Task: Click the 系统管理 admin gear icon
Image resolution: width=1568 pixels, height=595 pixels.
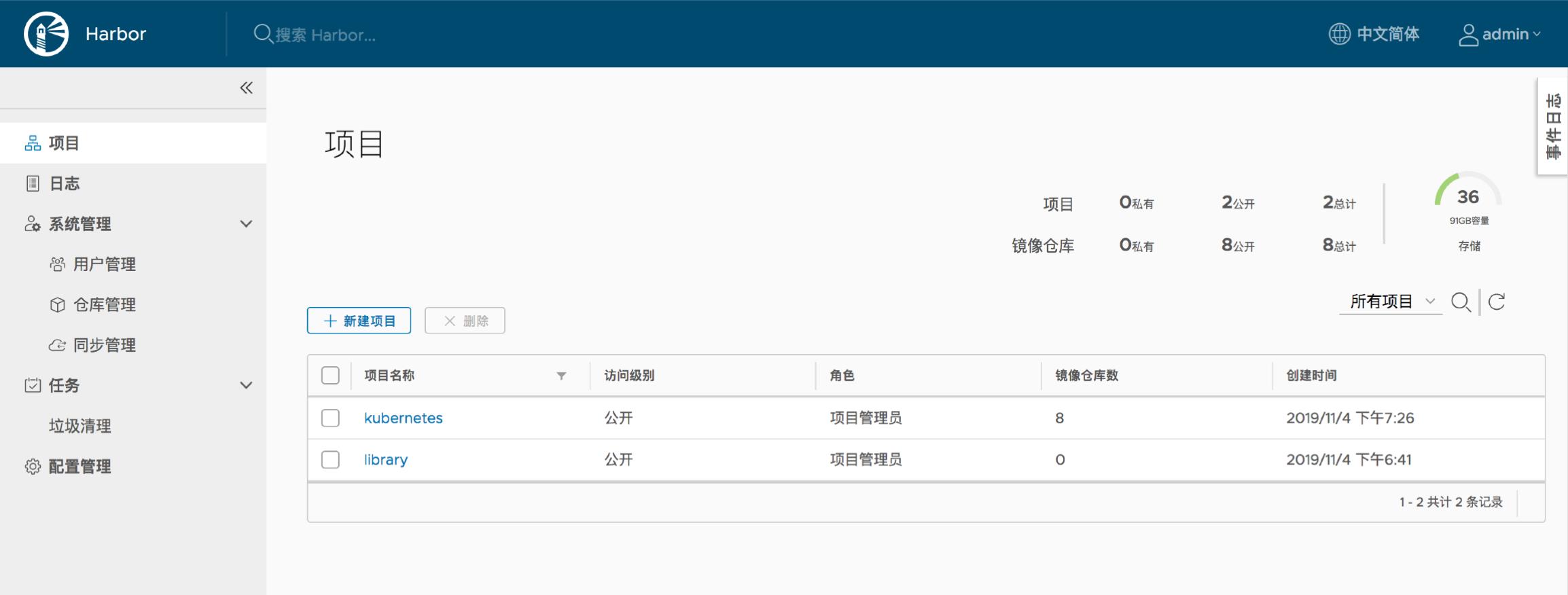Action: (x=33, y=223)
